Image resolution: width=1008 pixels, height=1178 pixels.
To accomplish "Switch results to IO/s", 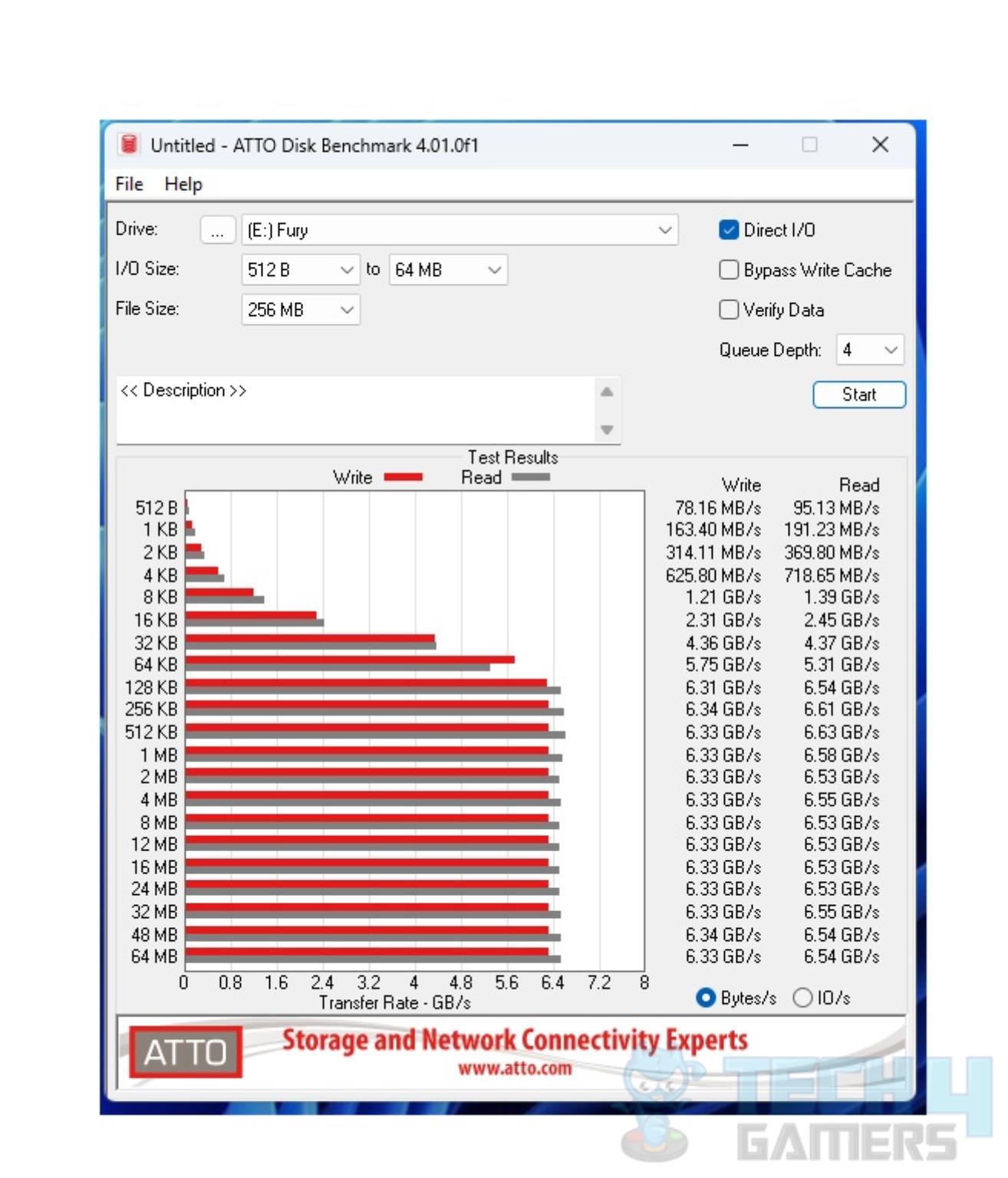I will click(x=802, y=998).
